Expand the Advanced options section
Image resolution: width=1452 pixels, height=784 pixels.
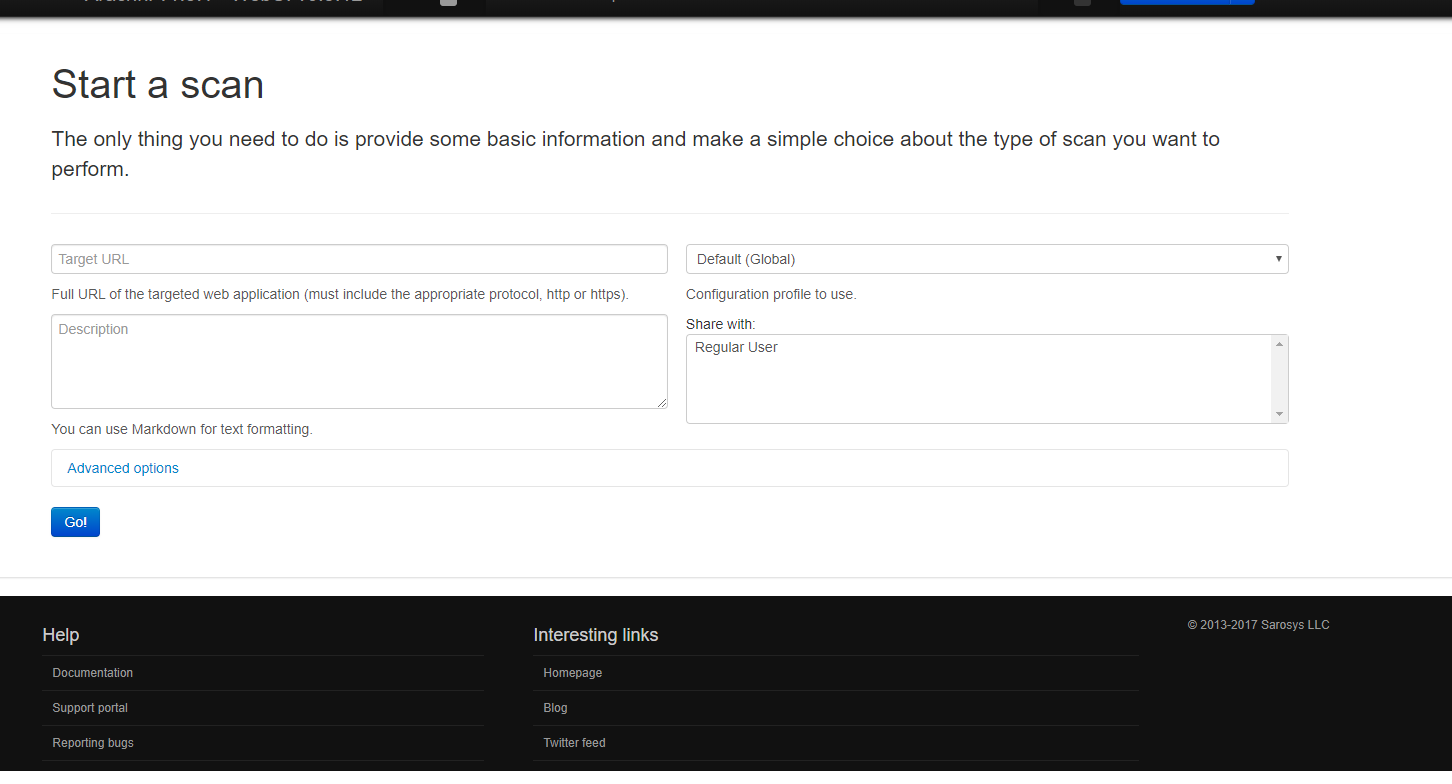pyautogui.click(x=123, y=468)
